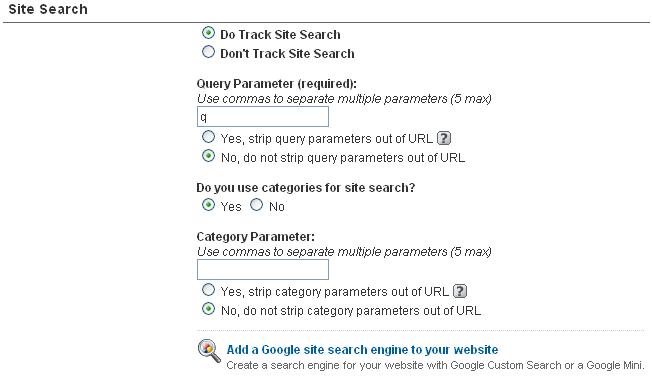Screen dimensions: 652x376
Task: Click the Category Parameter label
Action: [x=256, y=237]
